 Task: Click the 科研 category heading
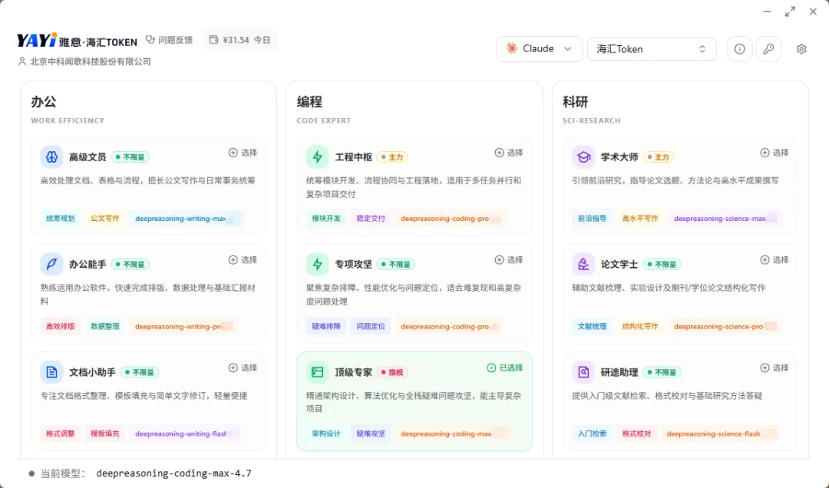pos(575,102)
